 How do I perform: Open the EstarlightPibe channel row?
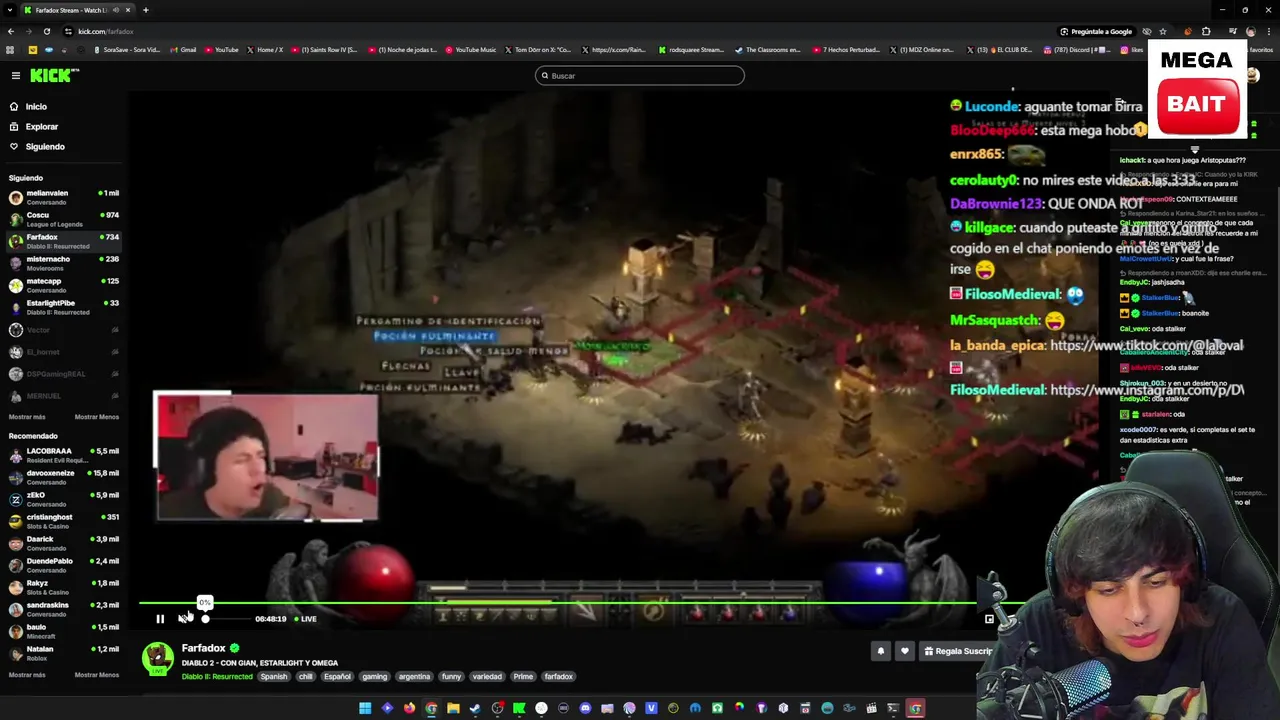coord(64,307)
